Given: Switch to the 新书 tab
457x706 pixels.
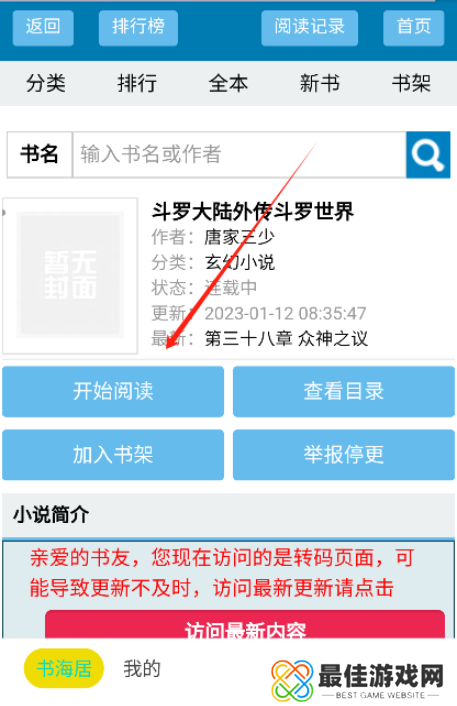Looking at the screenshot, I should [320, 84].
